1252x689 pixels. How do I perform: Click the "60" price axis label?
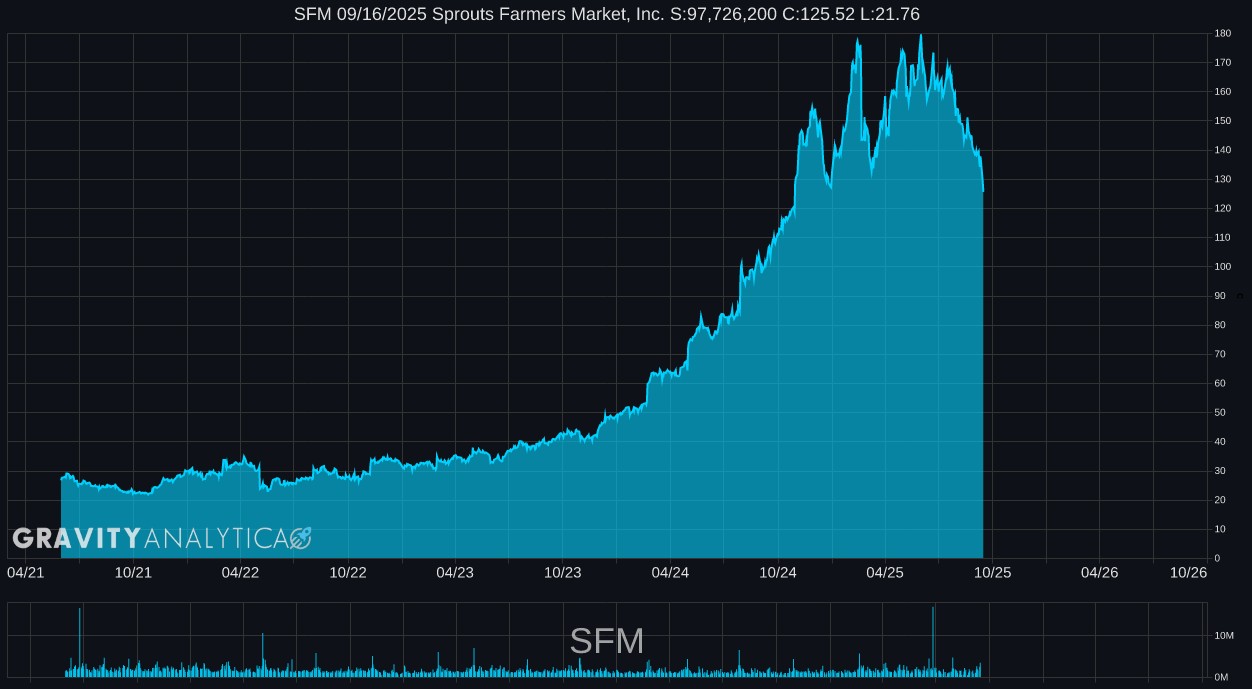(x=1220, y=383)
